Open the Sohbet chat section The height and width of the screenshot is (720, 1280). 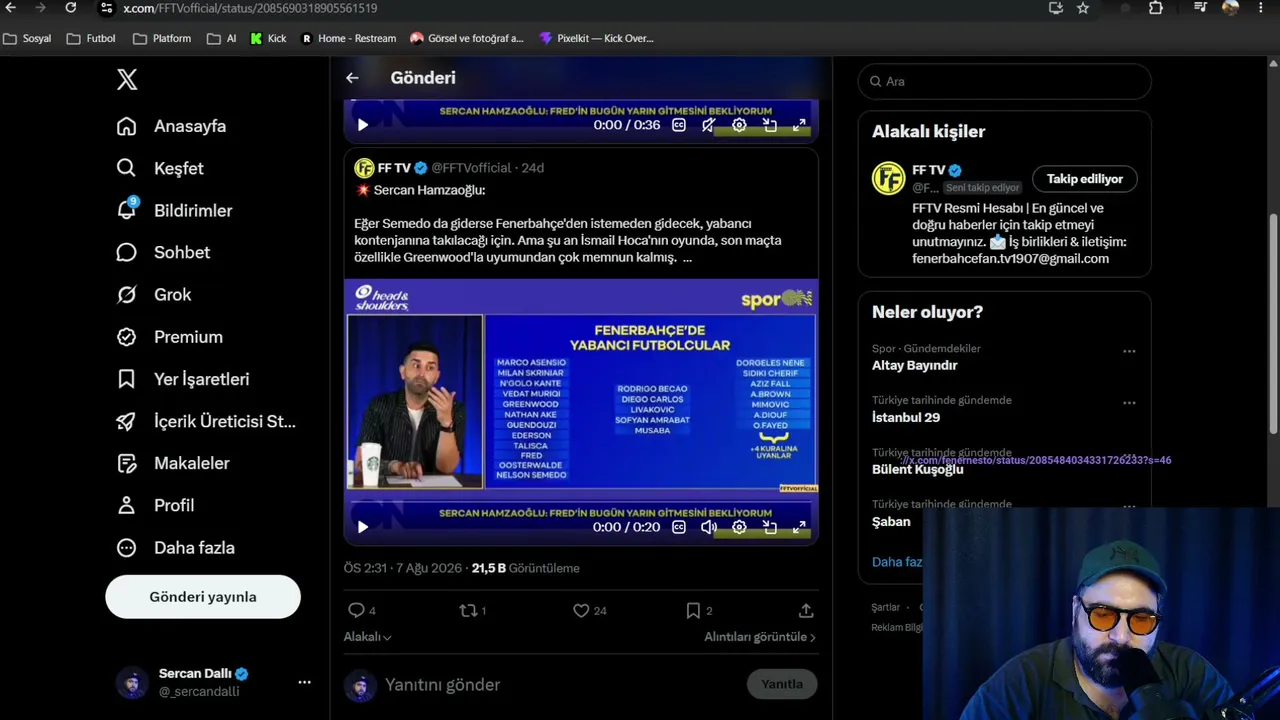coord(163,252)
